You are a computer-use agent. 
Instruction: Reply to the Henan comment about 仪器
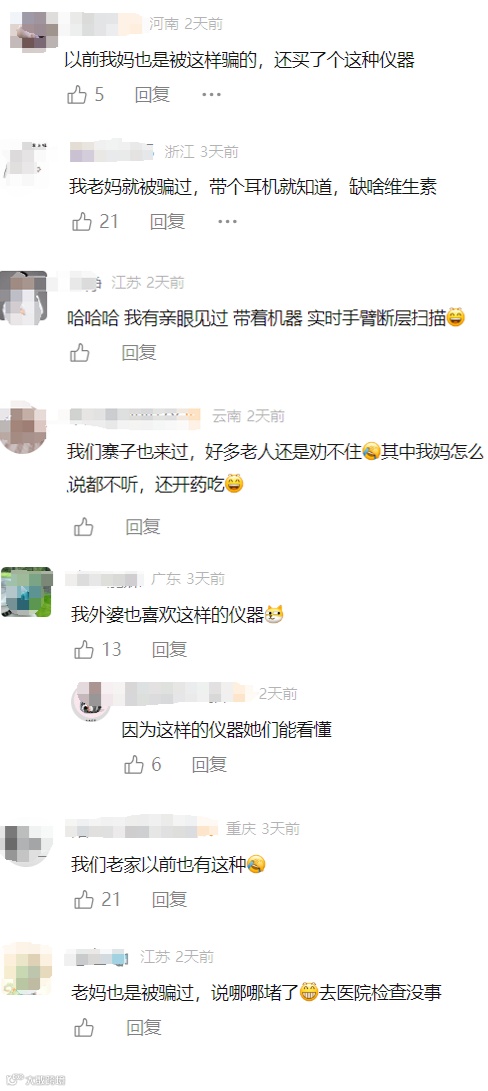click(152, 95)
